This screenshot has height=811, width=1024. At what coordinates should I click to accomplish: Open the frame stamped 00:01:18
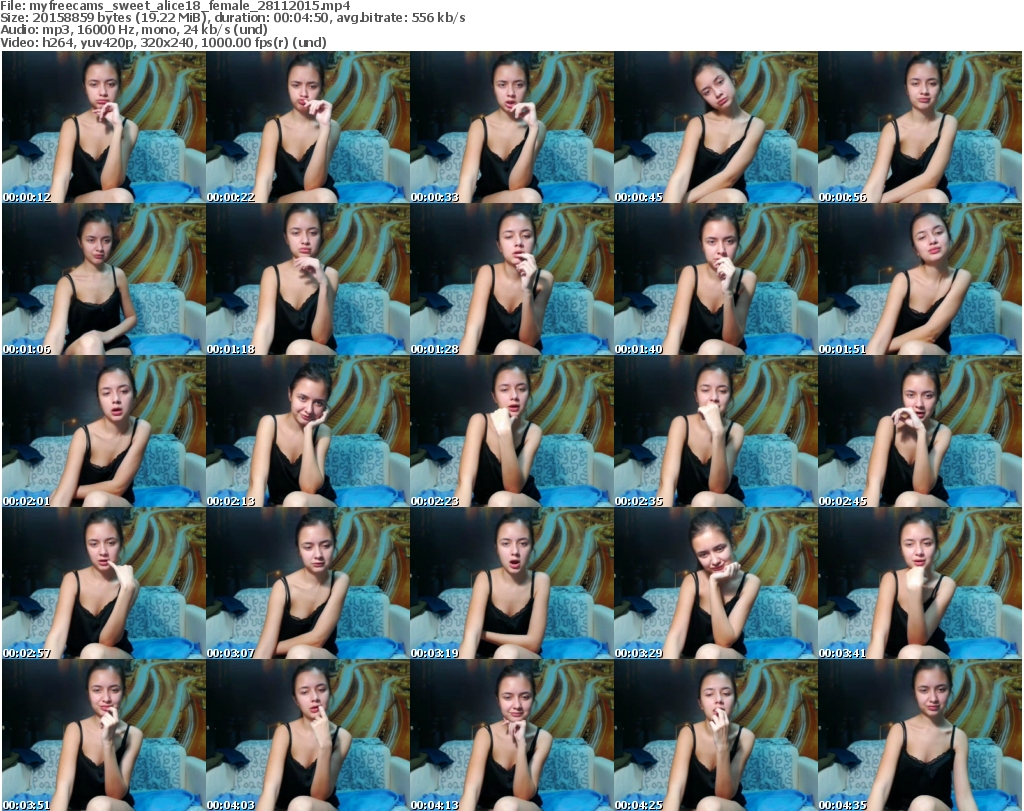308,279
